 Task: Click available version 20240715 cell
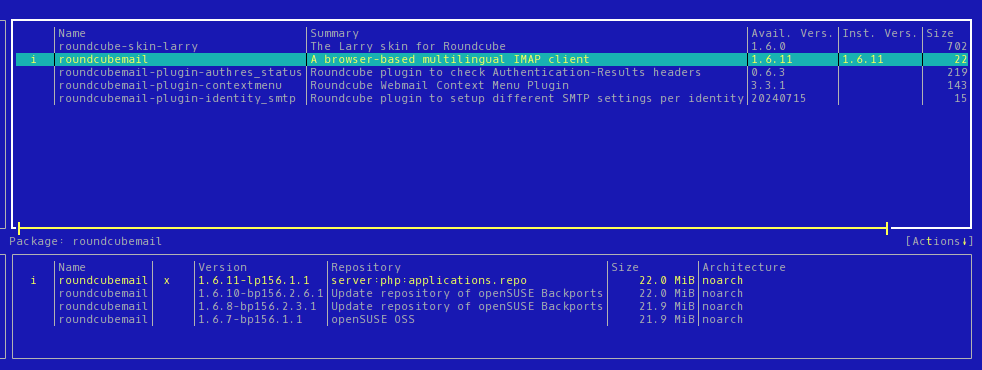(778, 99)
